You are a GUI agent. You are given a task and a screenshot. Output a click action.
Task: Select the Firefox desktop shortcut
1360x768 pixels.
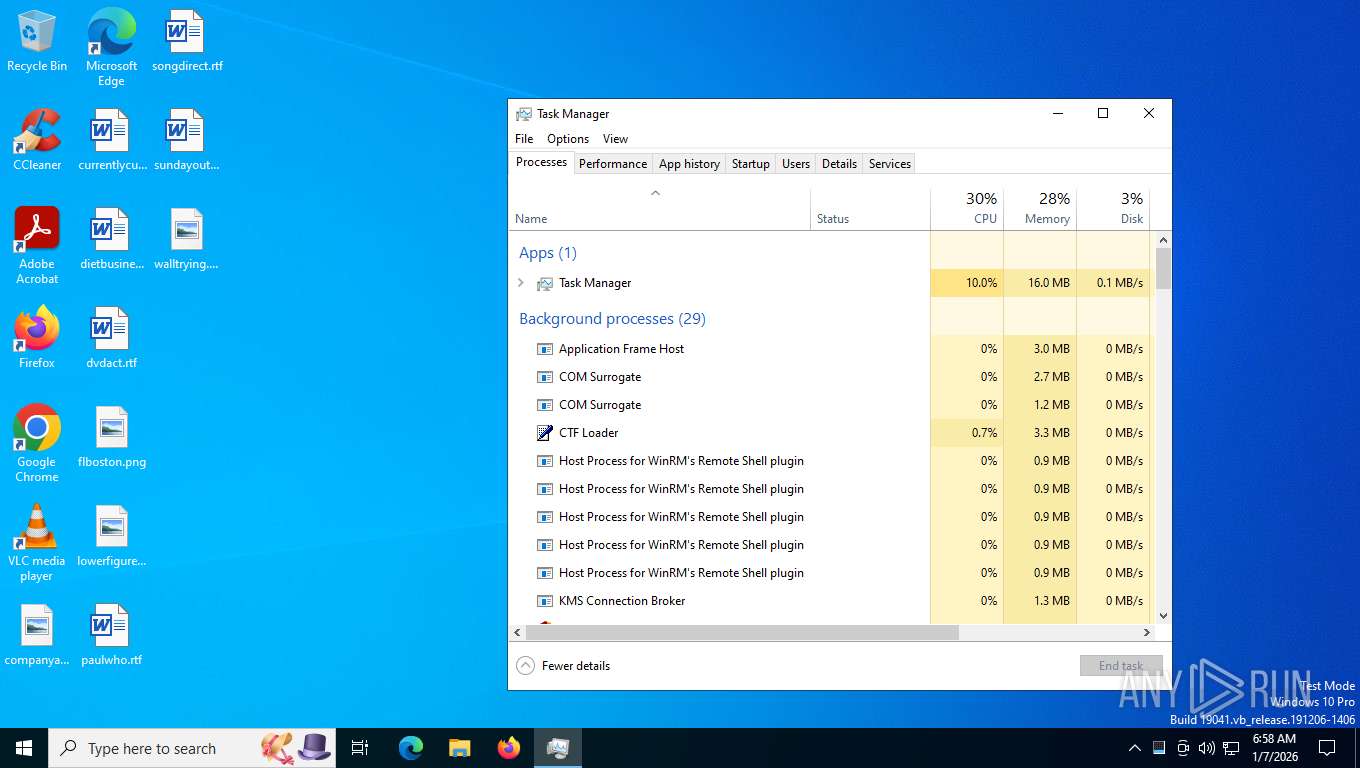tap(37, 338)
